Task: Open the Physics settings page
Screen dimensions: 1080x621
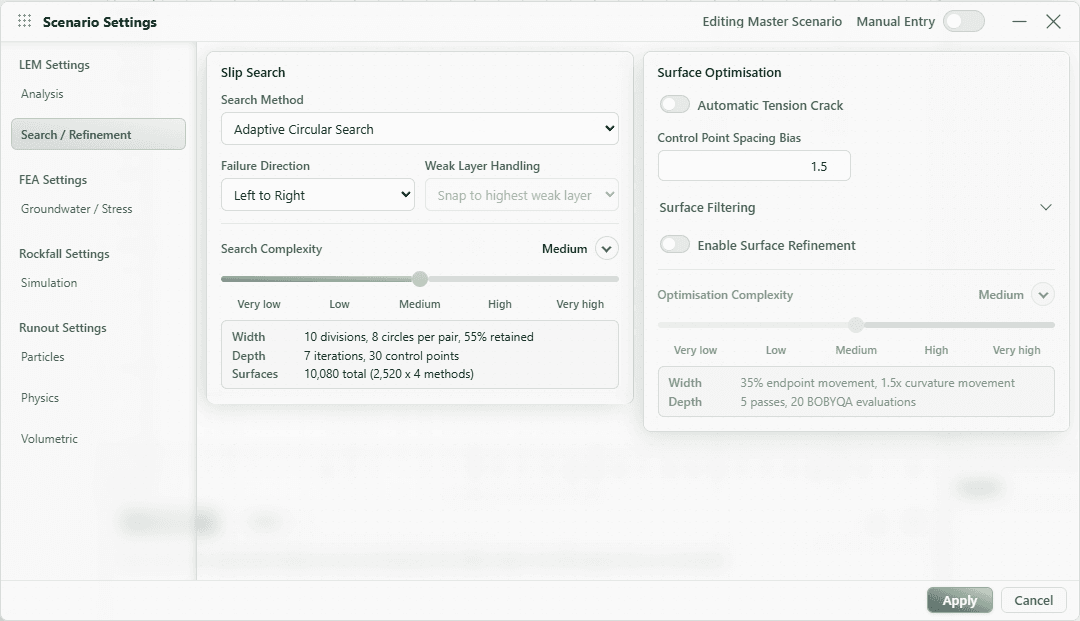Action: (x=40, y=397)
